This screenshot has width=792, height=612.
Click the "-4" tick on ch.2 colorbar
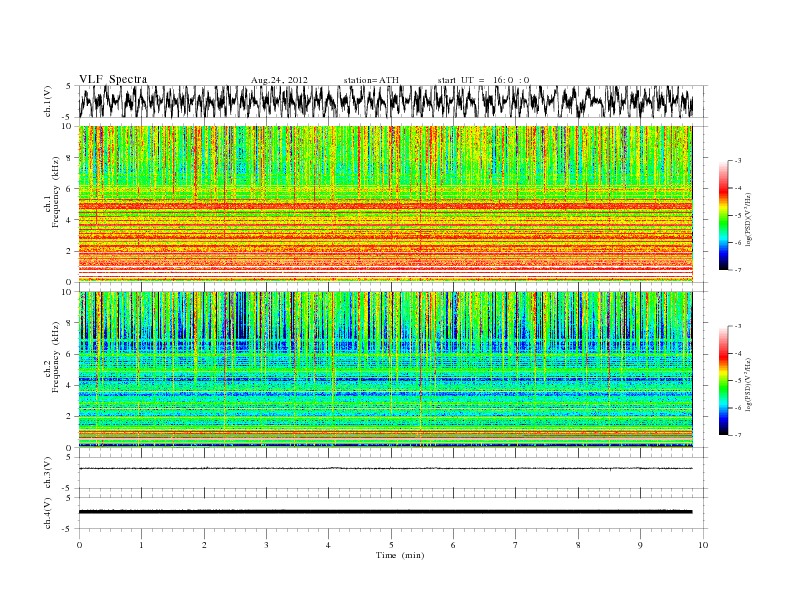tap(738, 353)
